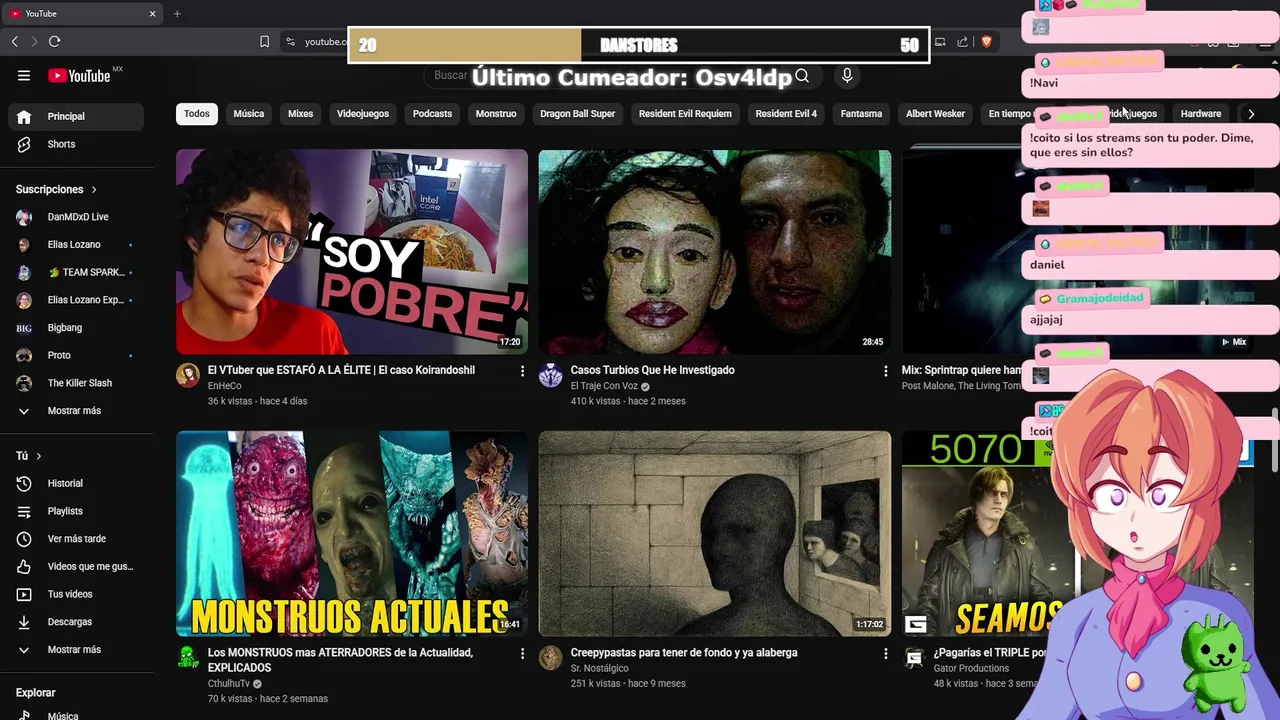Select the Fantasma filter chip
Screen dimensions: 1280x720
[x=861, y=114]
